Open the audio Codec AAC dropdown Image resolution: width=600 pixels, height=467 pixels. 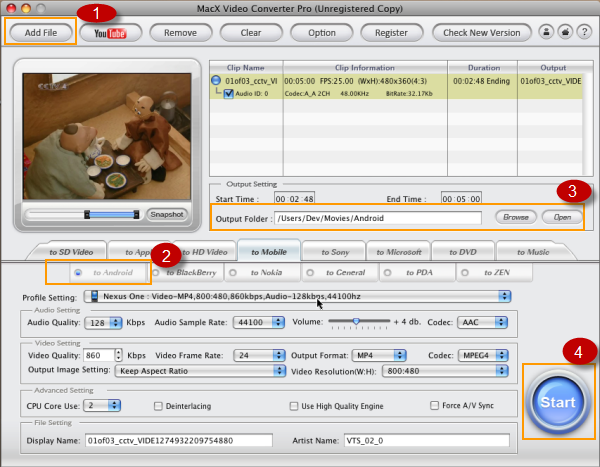pos(483,322)
